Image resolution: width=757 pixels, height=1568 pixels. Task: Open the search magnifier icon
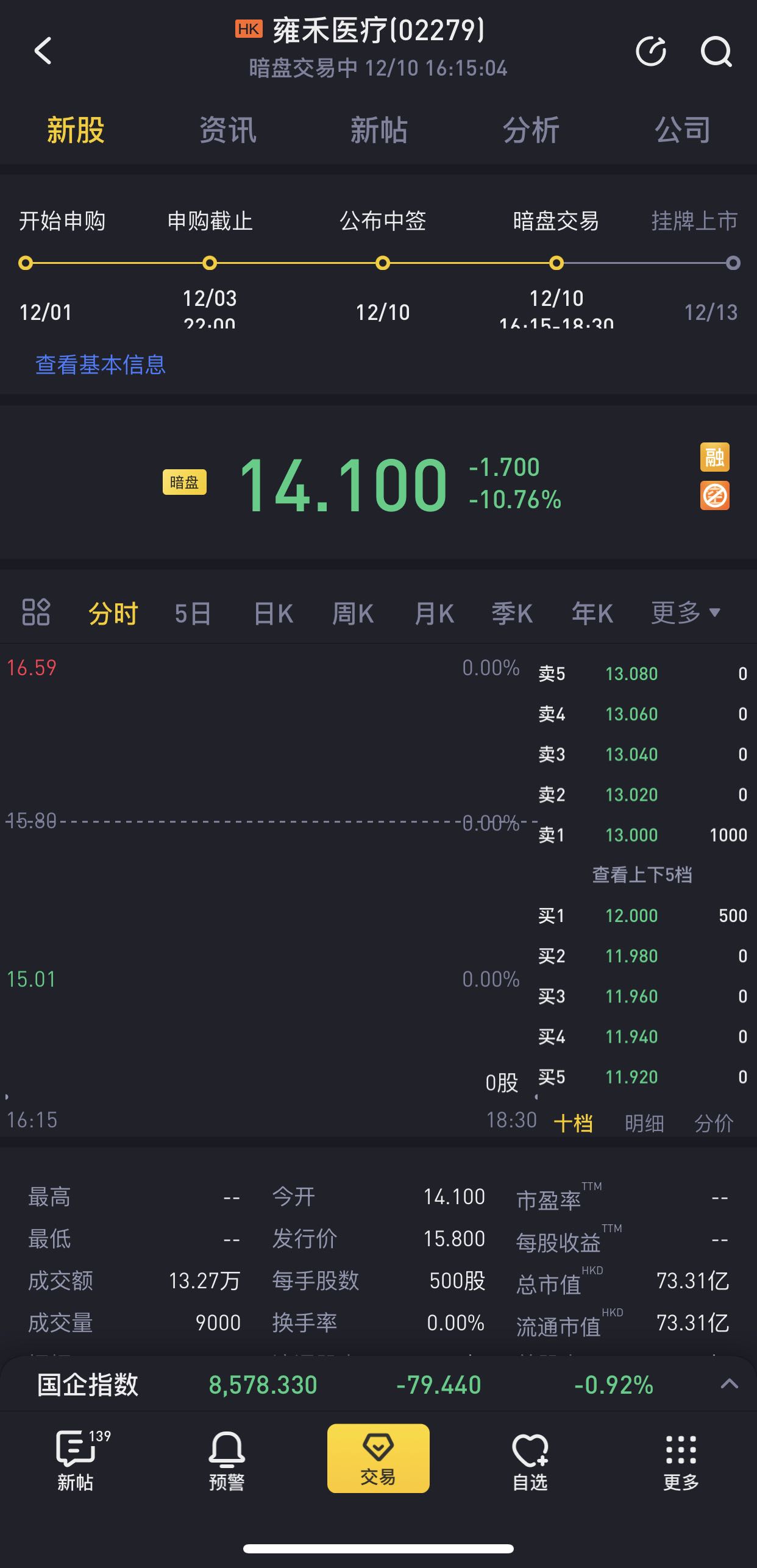(716, 51)
